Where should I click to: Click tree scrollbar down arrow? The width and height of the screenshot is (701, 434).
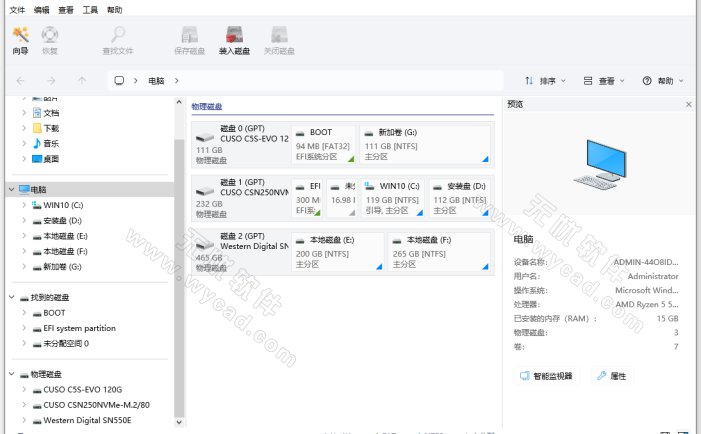coord(179,421)
